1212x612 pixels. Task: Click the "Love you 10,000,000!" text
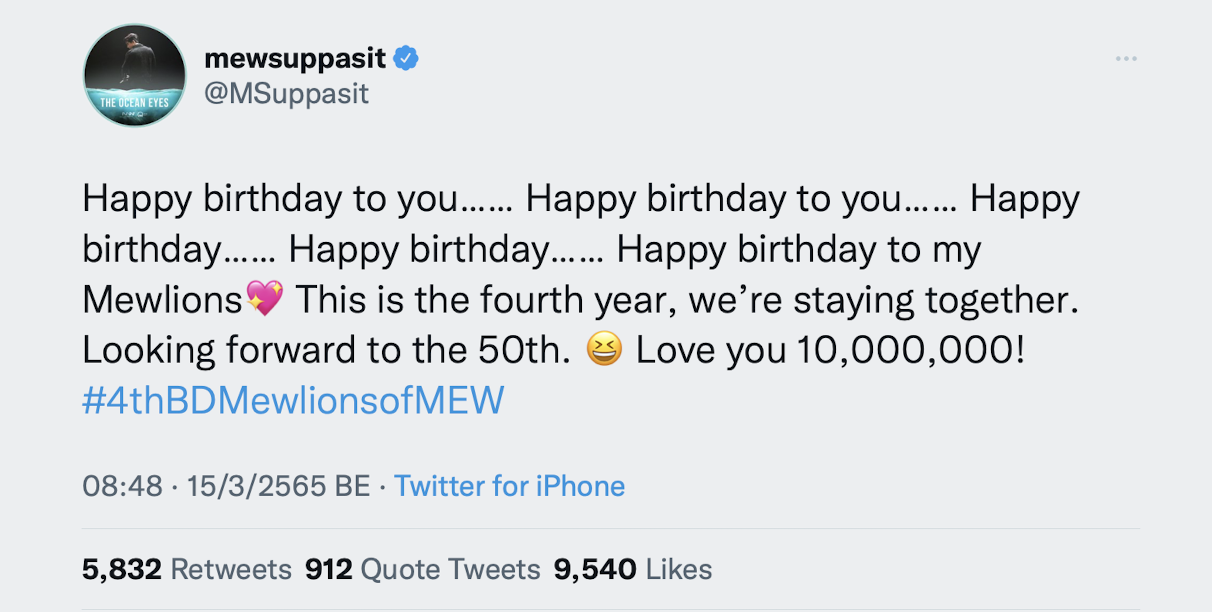pos(830,350)
